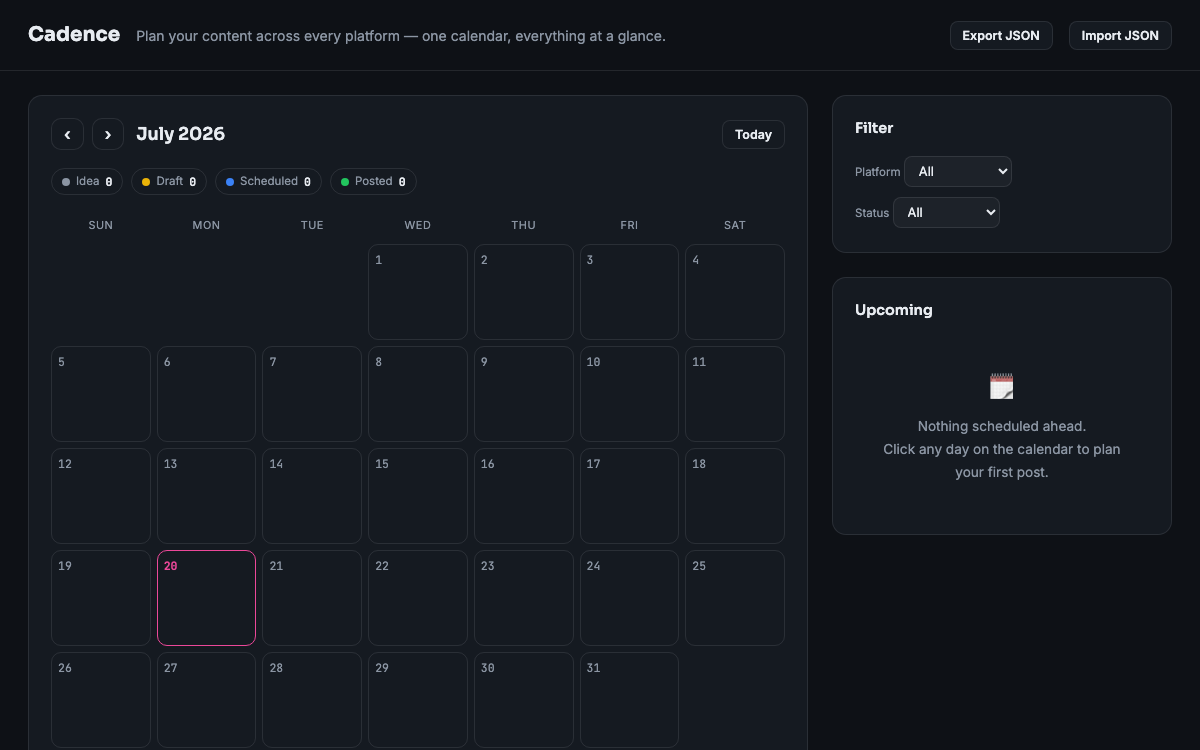Screen dimensions: 1200x750
Task: Click the Today button
Action: [753, 134]
